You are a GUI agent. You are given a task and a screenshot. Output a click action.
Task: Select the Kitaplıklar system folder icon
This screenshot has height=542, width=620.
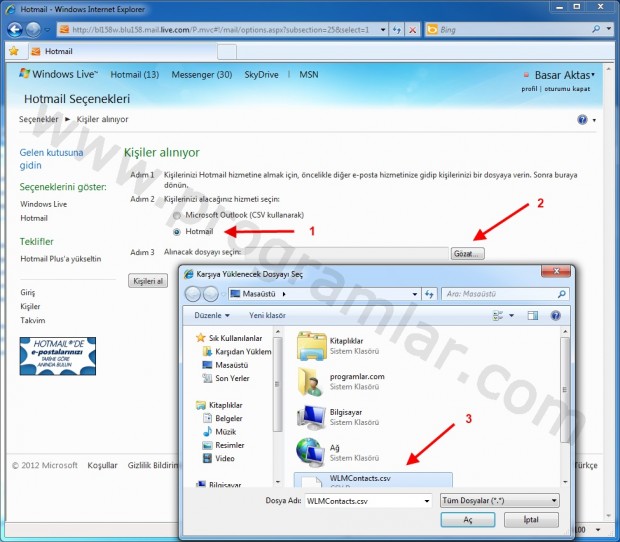tap(312, 346)
